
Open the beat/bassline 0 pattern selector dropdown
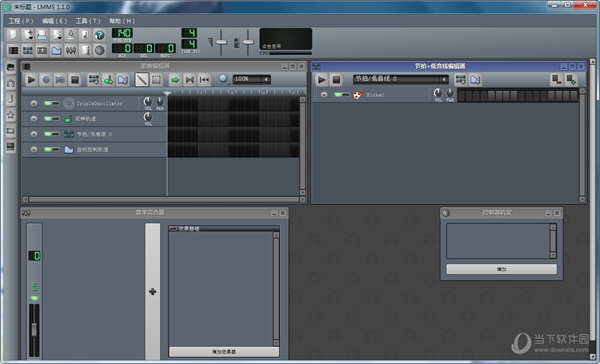click(x=401, y=79)
